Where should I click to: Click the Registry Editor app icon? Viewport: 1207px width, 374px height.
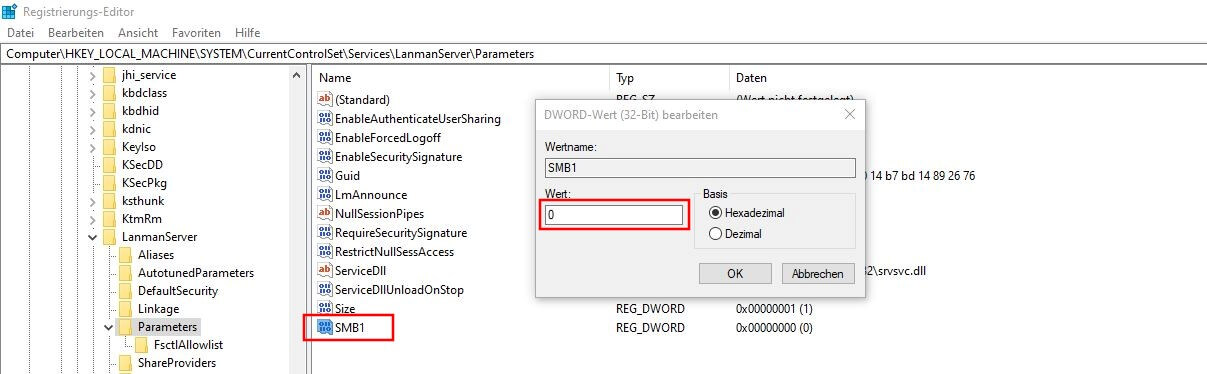click(9, 12)
